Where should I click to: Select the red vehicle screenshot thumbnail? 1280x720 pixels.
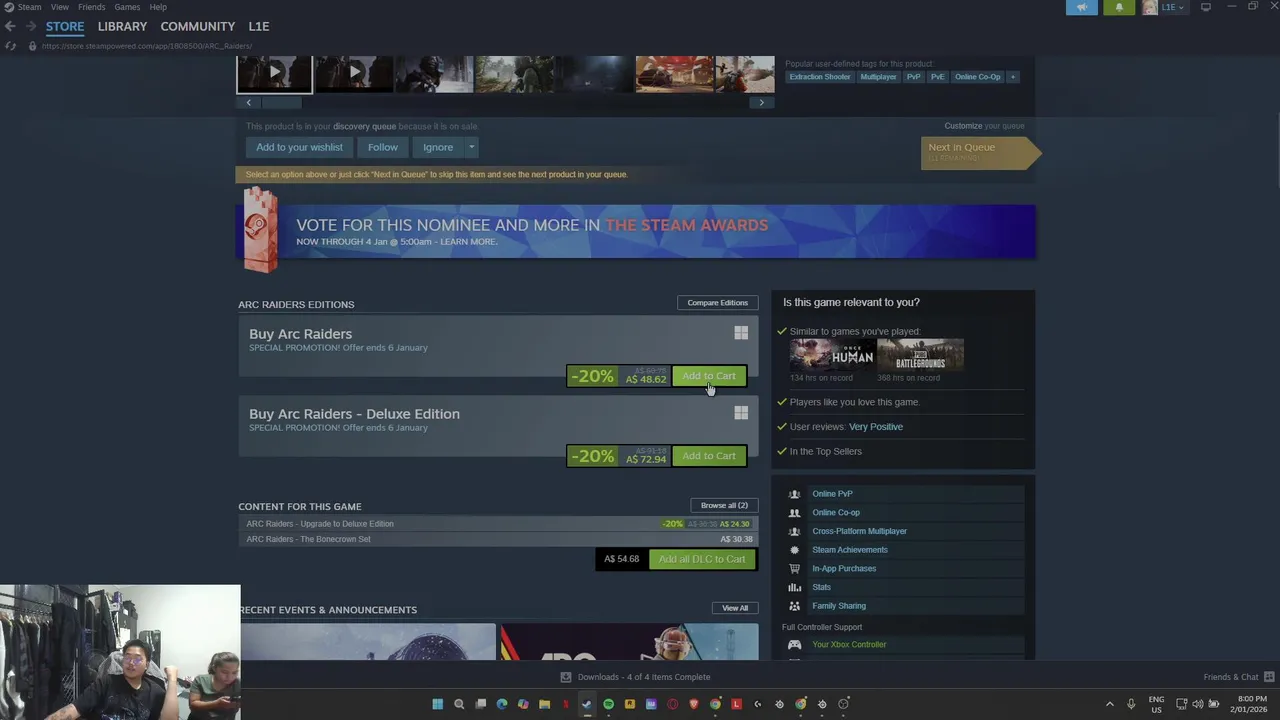(674, 74)
